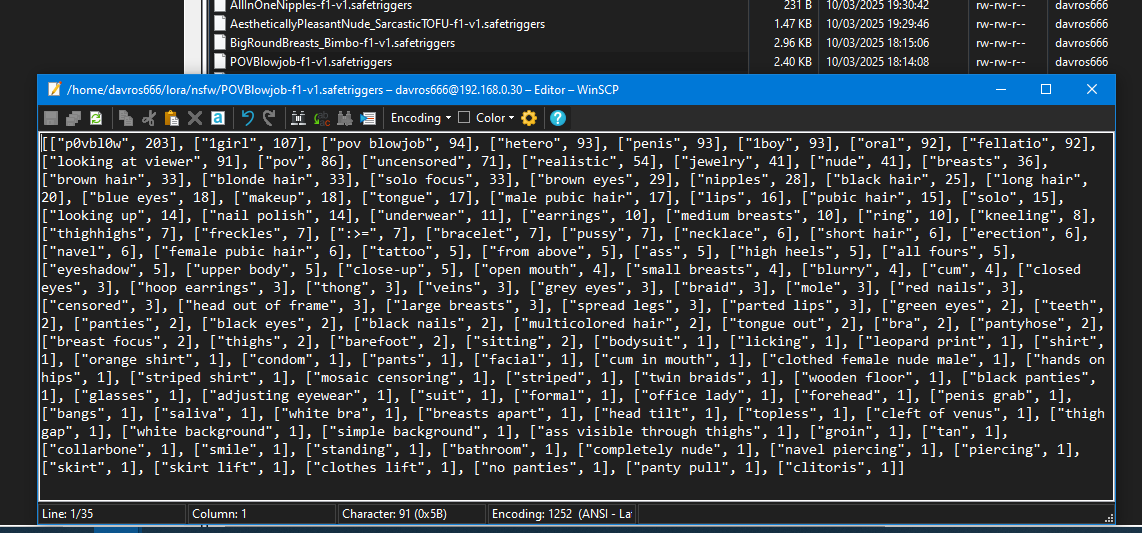1142x533 pixels.
Task: Click the Save All icon
Action: 73,118
